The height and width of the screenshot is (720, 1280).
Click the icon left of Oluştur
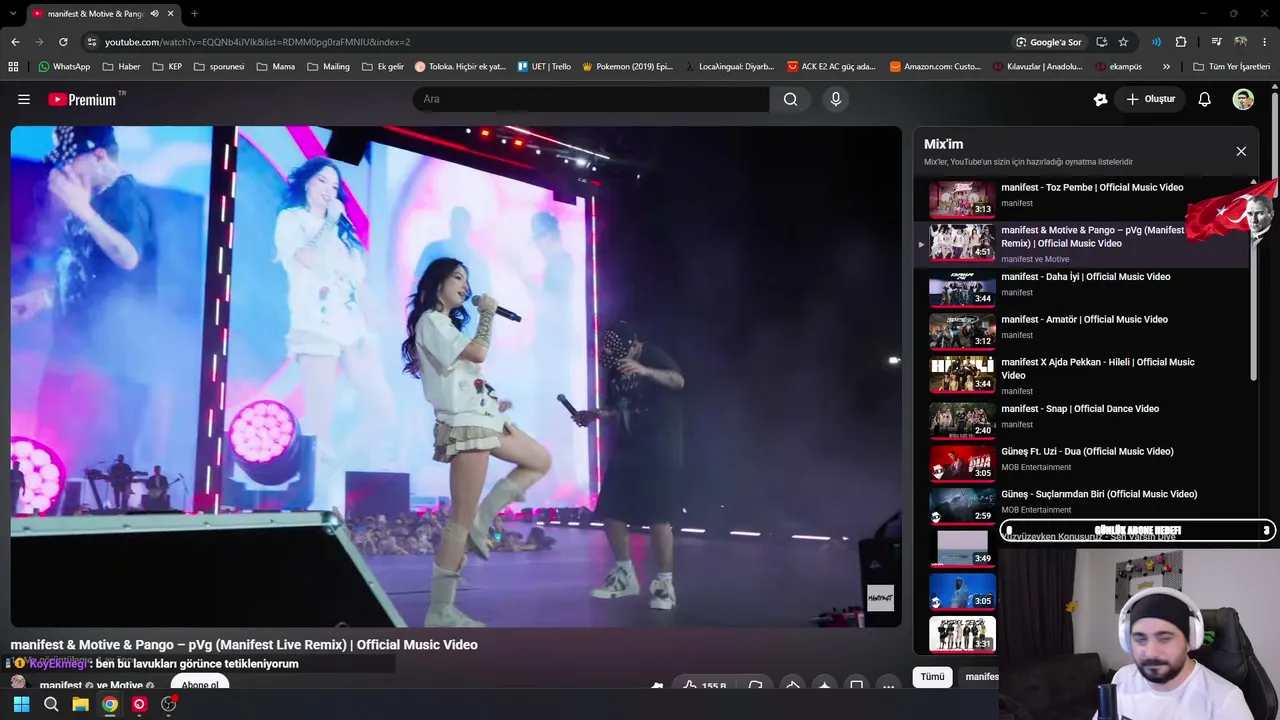click(1101, 99)
